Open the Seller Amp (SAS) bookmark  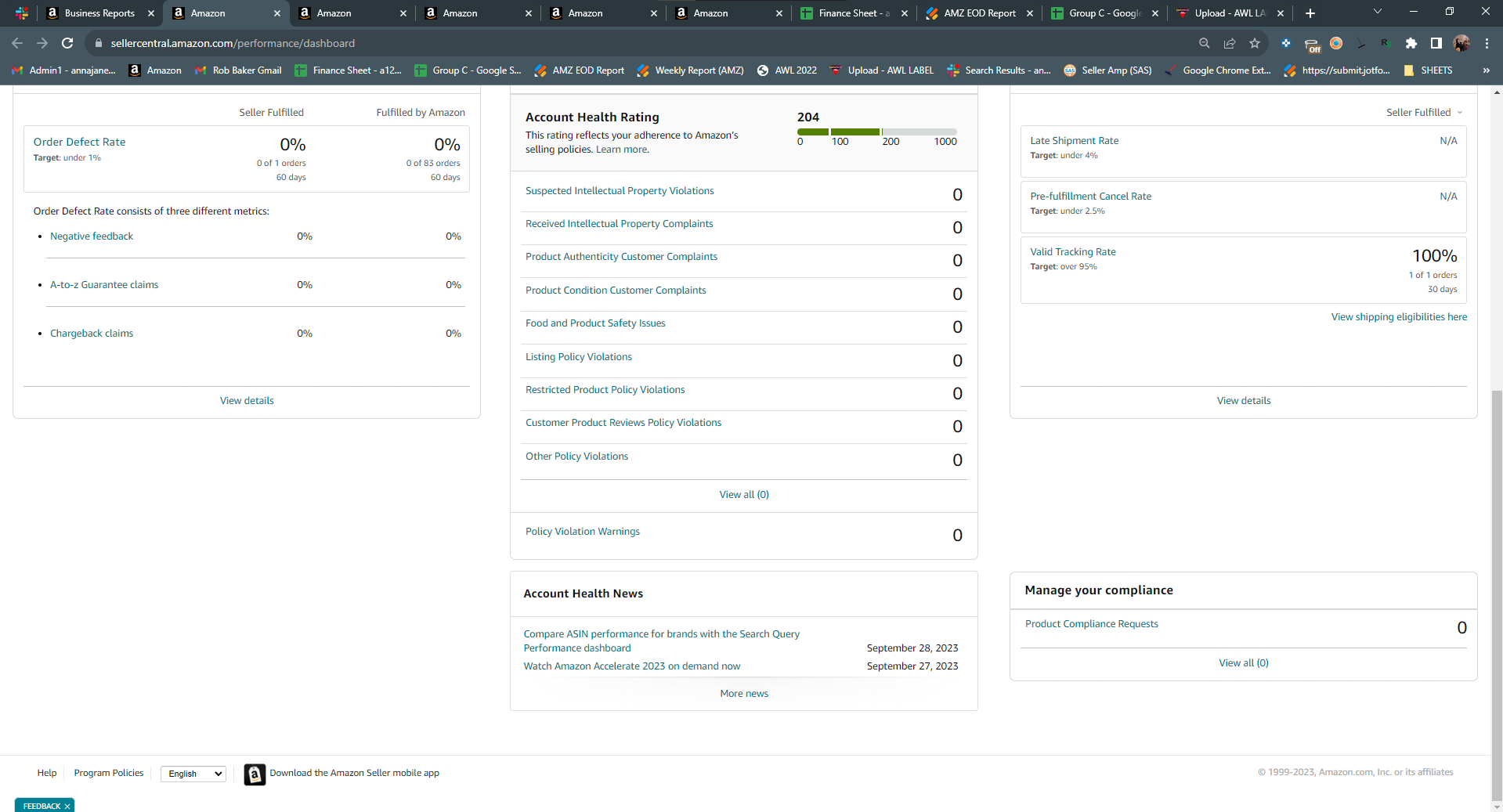1107,70
